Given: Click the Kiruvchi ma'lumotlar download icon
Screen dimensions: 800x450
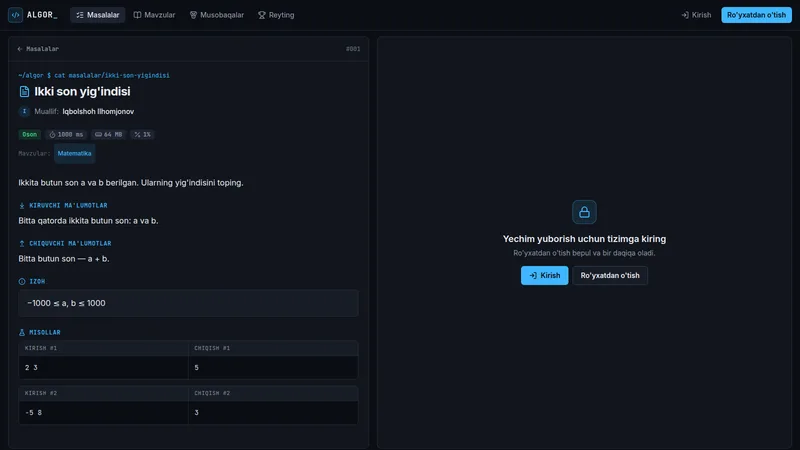Looking at the screenshot, I should click(22, 206).
